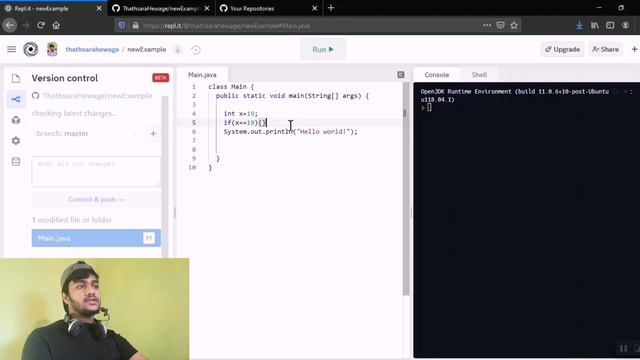Click the browser address bar URL

(x=227, y=26)
